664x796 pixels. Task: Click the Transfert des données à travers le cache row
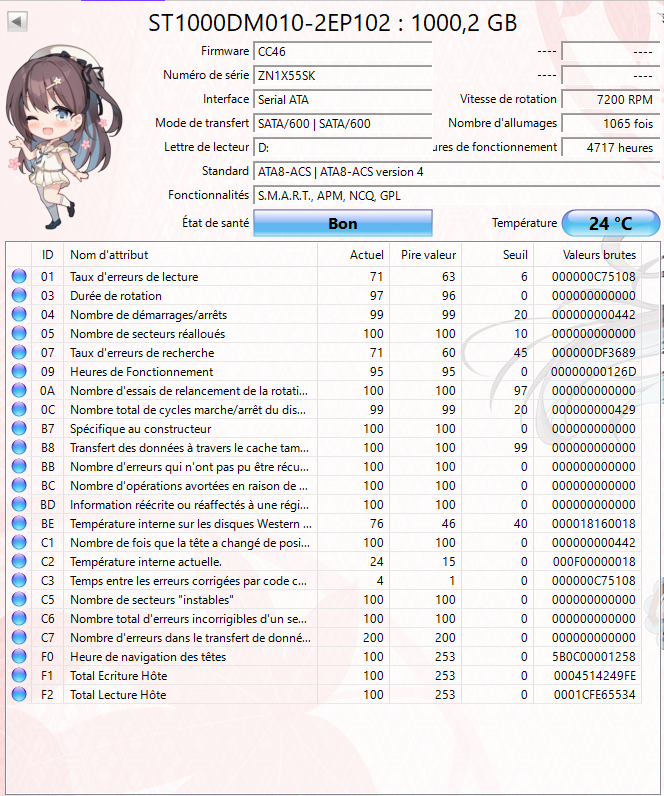click(x=324, y=447)
